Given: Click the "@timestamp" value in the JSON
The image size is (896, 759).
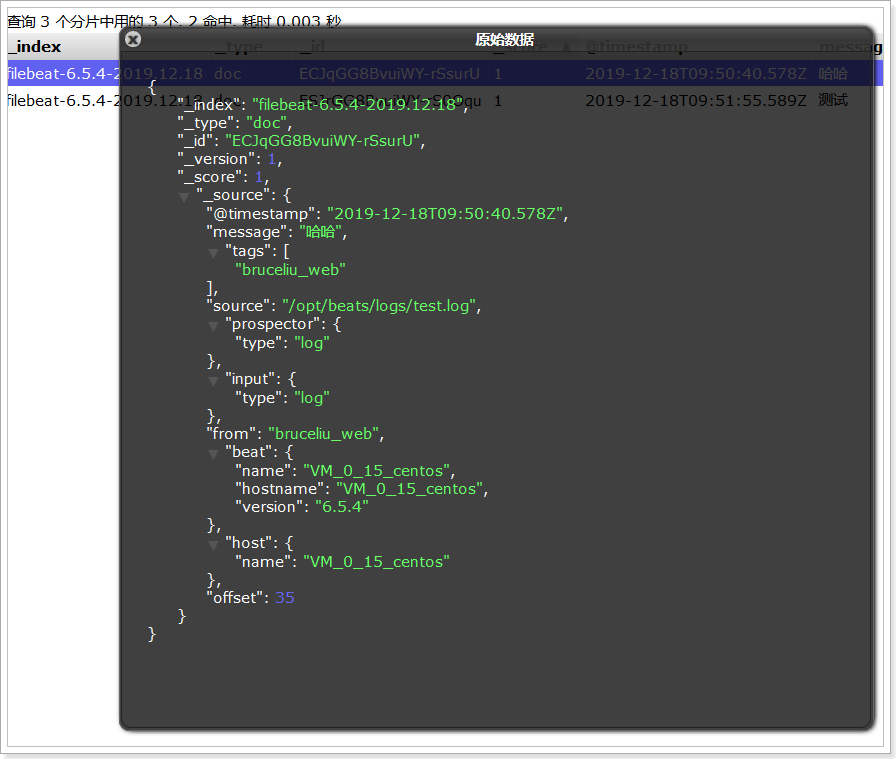Looking at the screenshot, I should point(445,214).
